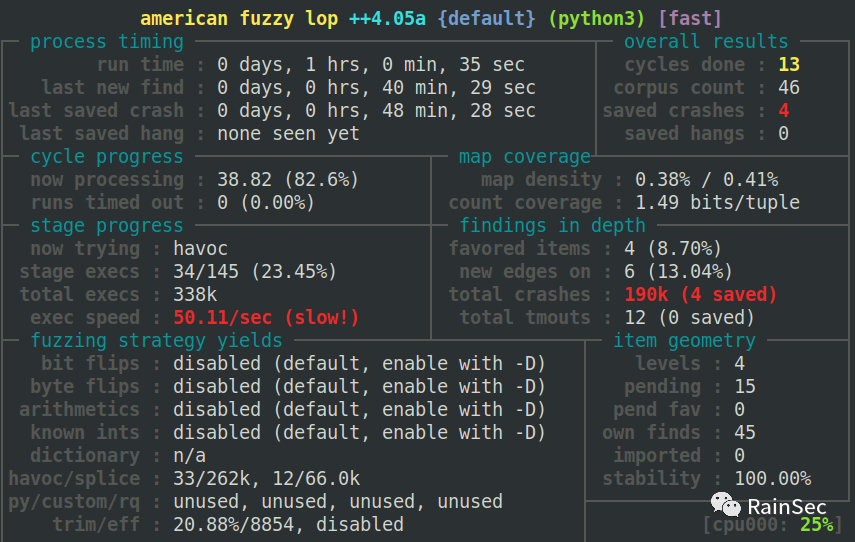Click the title 'american fuzzy lop'
Screen dimensions: 855x542
coord(239,19)
